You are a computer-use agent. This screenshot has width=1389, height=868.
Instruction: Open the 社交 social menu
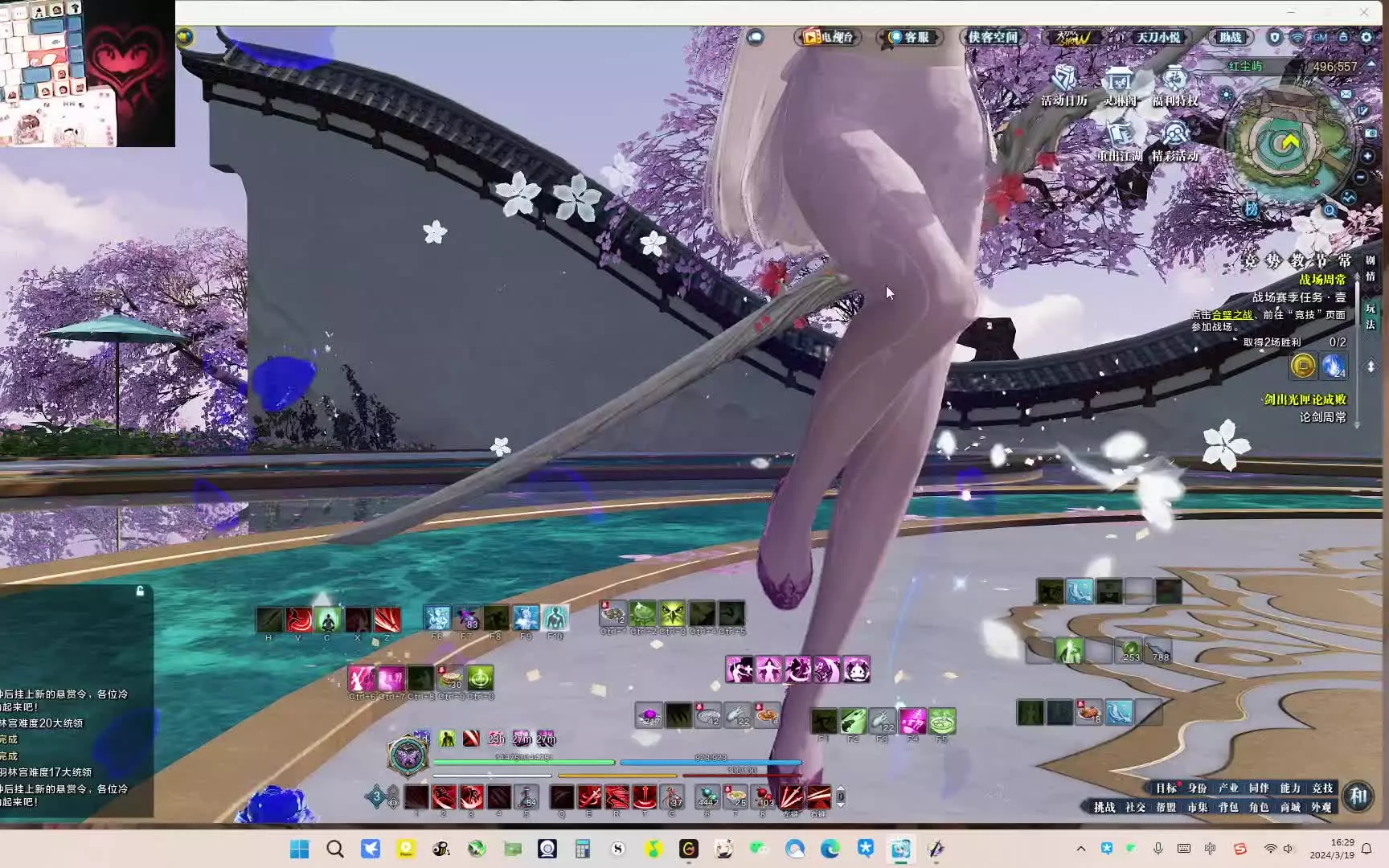point(1135,807)
